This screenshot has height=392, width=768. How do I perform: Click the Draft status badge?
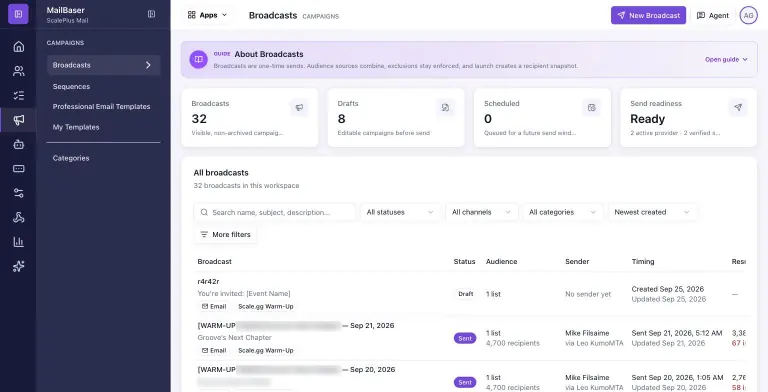coord(465,294)
